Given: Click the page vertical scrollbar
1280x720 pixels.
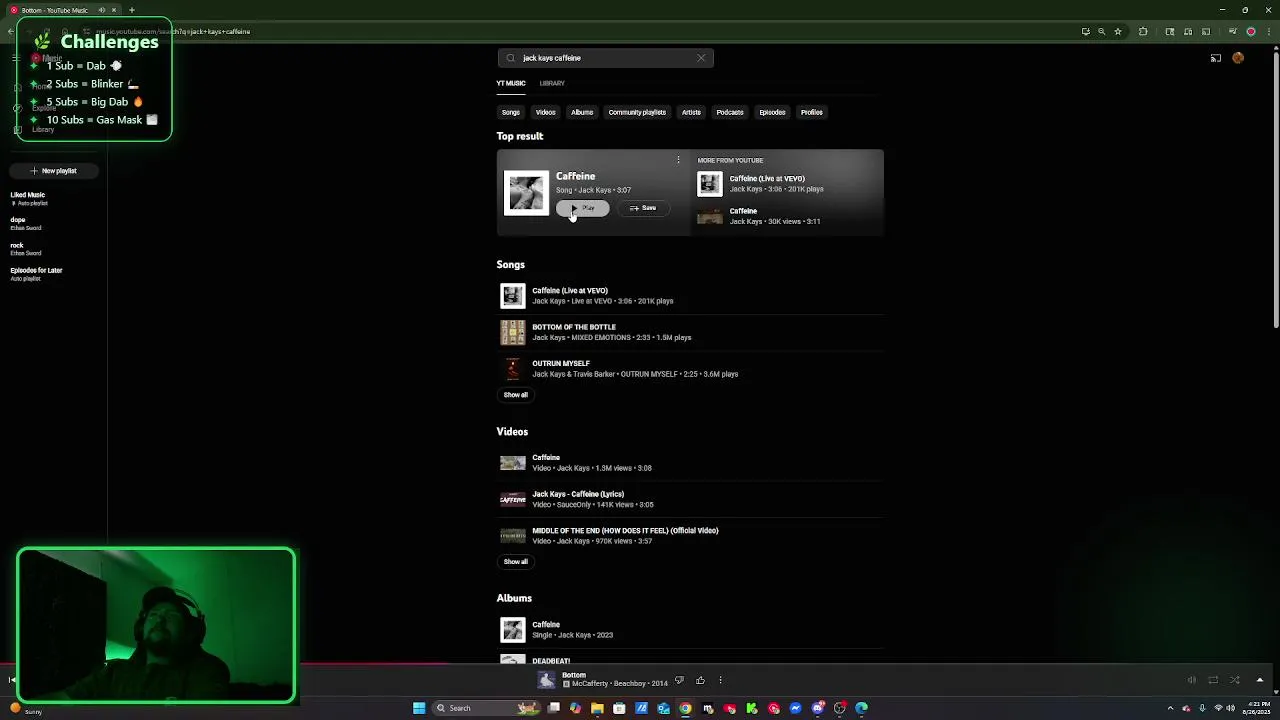Looking at the screenshot, I should 1274,190.
